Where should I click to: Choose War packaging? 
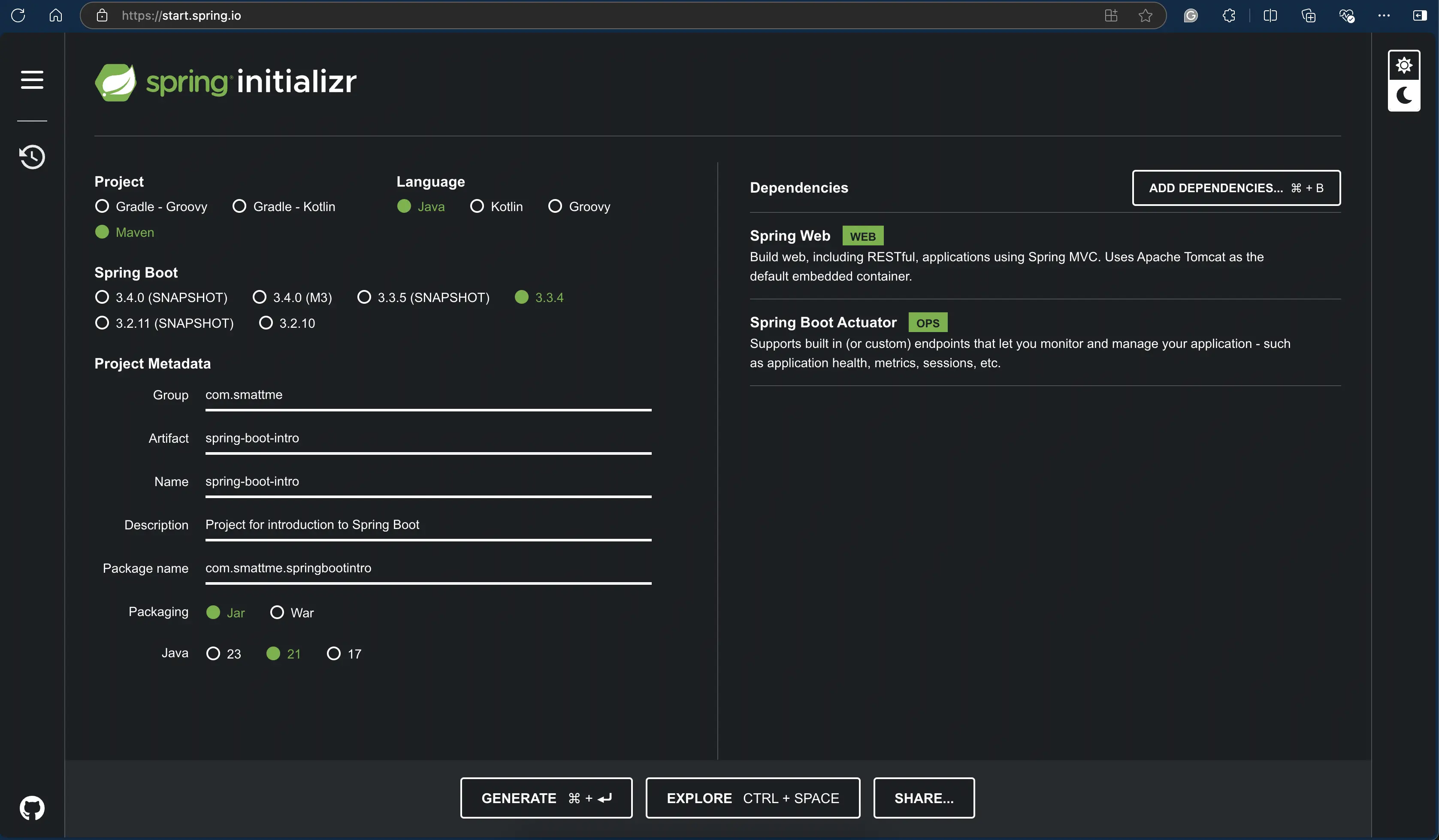(292, 612)
